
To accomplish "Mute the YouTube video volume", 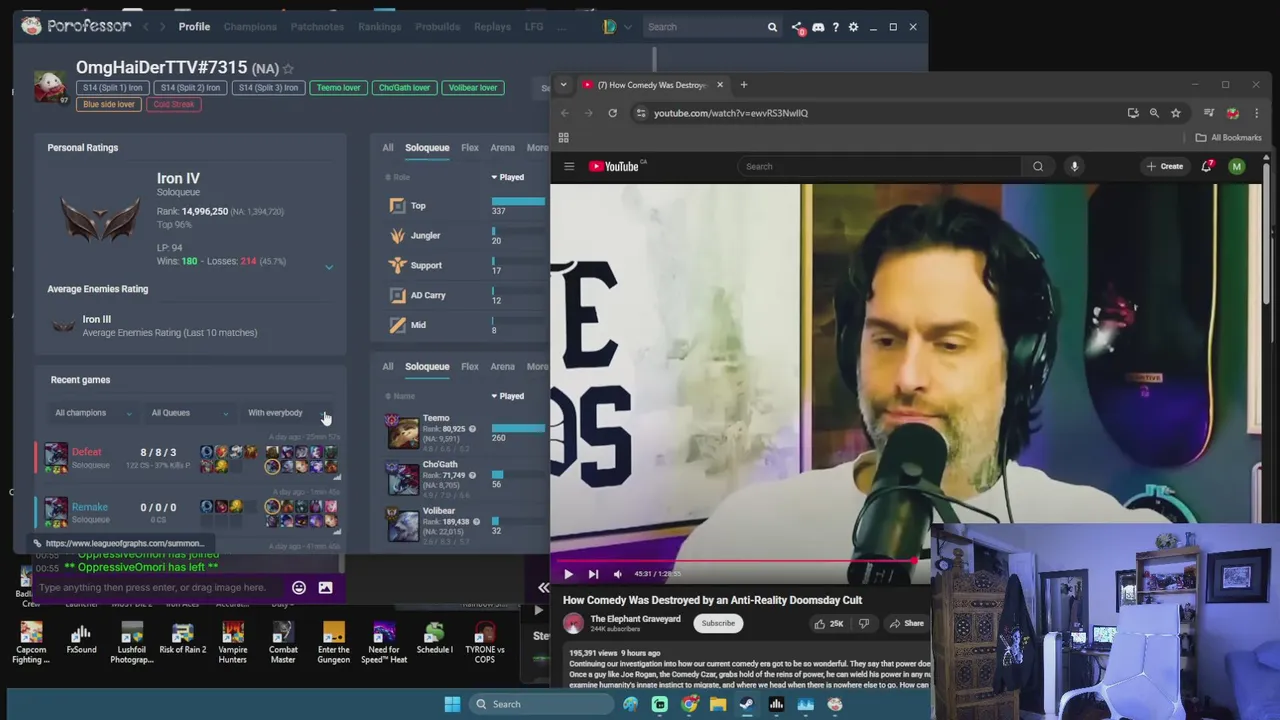I will point(617,574).
